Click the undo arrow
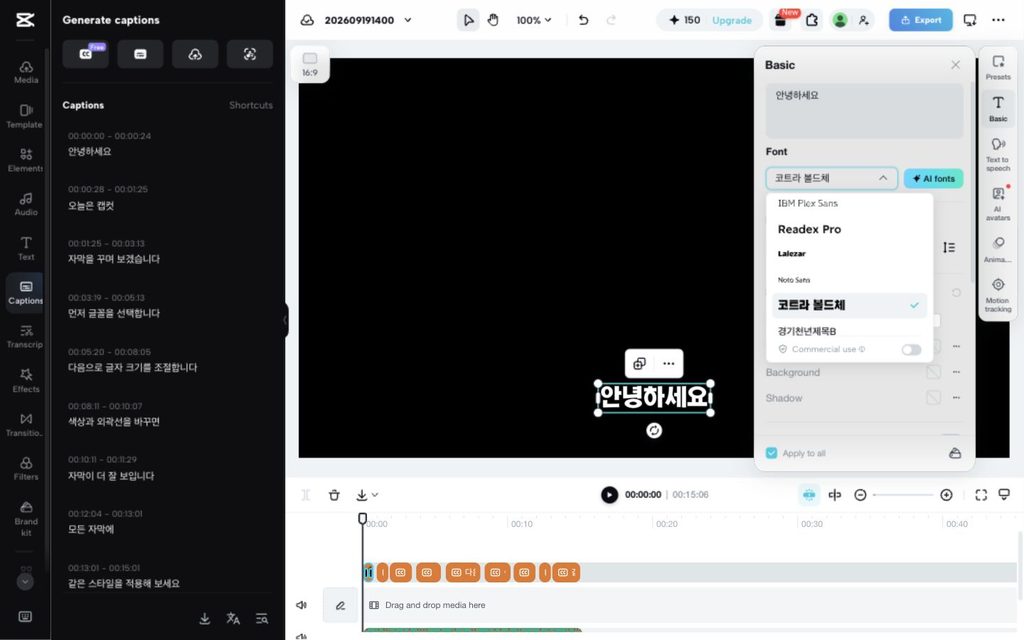1024x640 pixels. [x=583, y=20]
